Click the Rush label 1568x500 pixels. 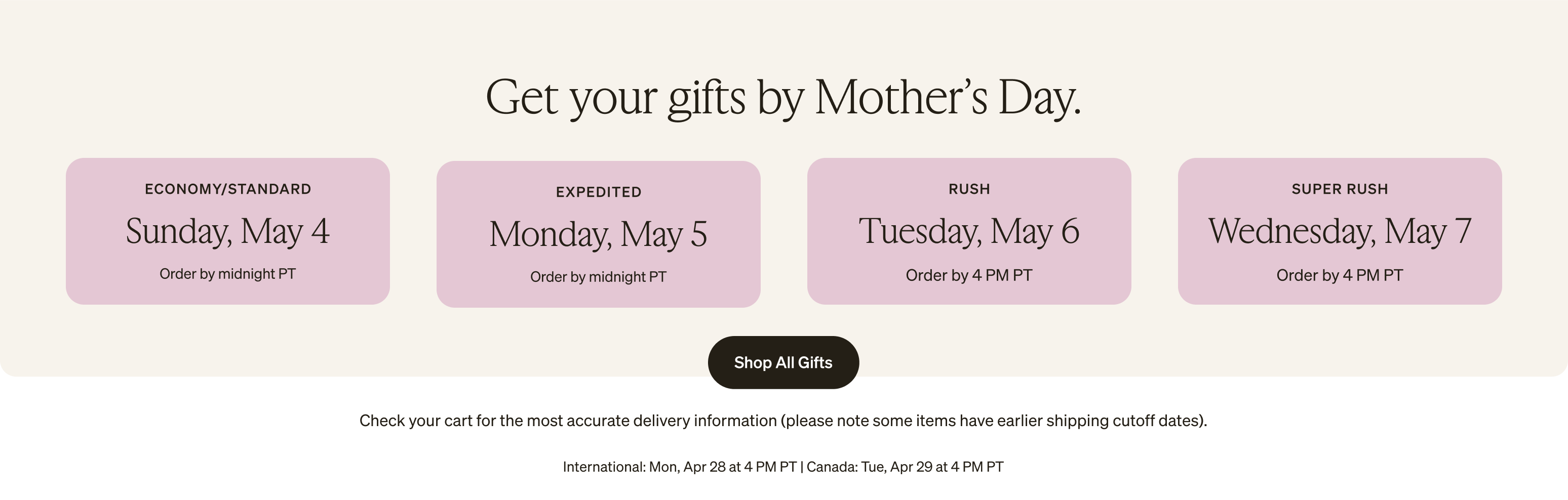pos(969,189)
